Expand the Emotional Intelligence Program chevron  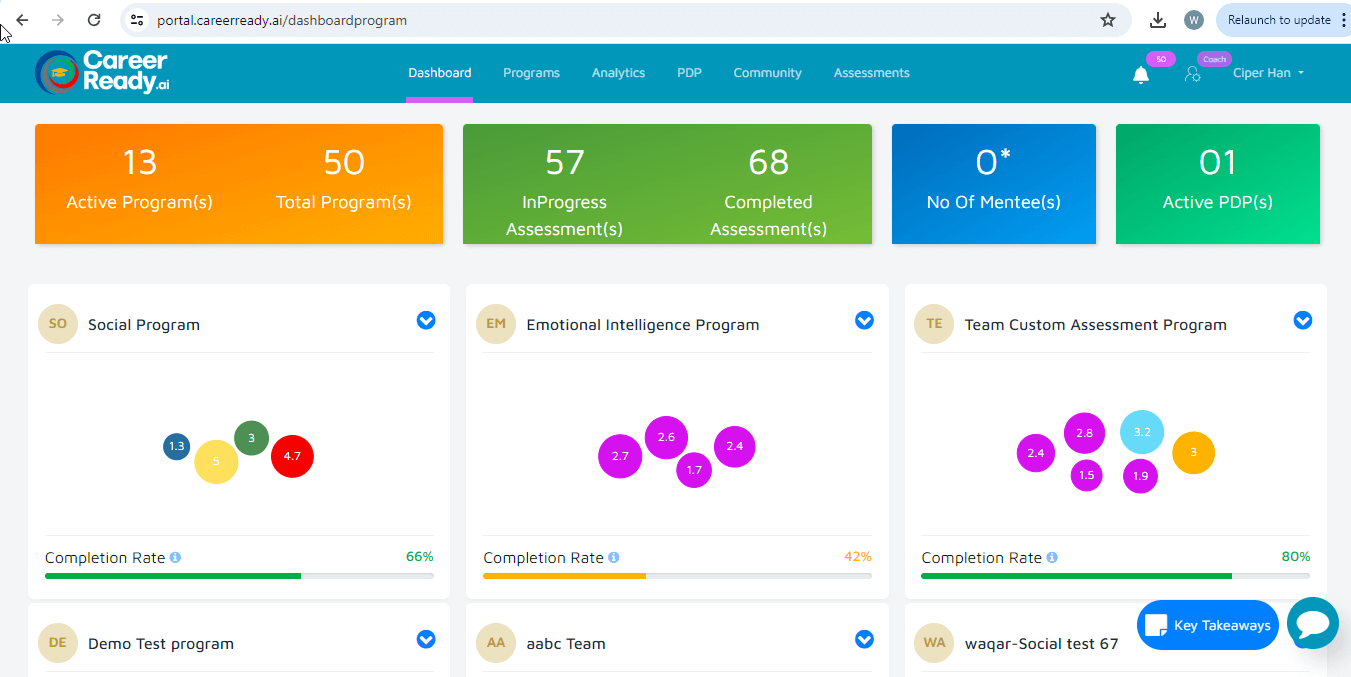point(864,320)
